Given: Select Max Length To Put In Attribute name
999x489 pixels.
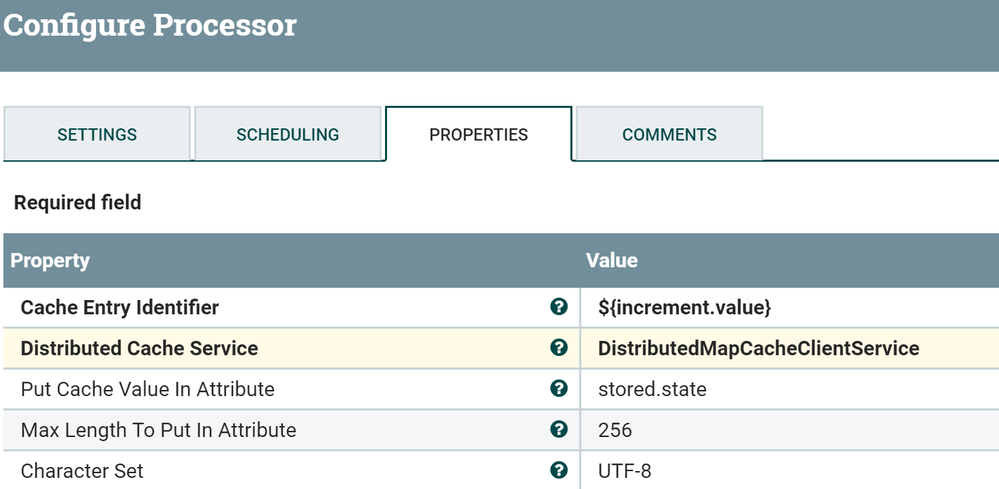Looking at the screenshot, I should tap(158, 430).
